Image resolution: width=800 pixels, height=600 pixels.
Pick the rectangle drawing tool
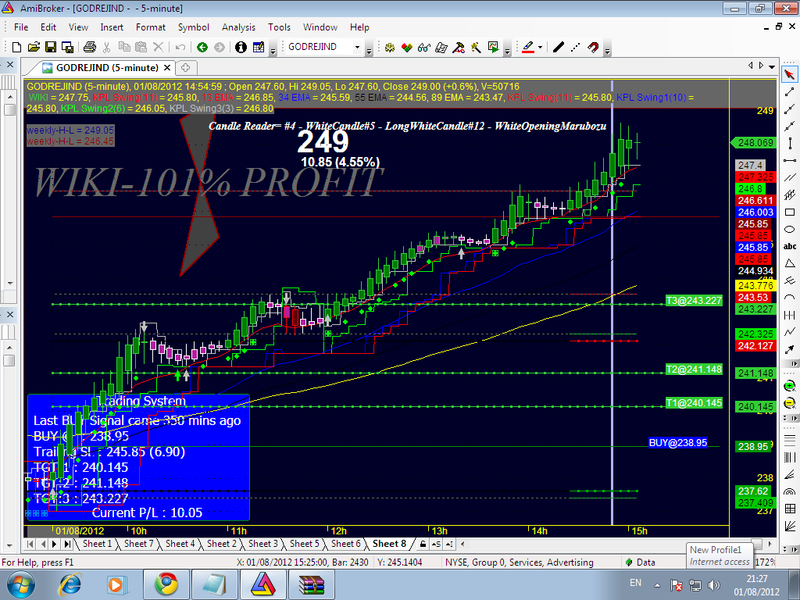[x=790, y=212]
